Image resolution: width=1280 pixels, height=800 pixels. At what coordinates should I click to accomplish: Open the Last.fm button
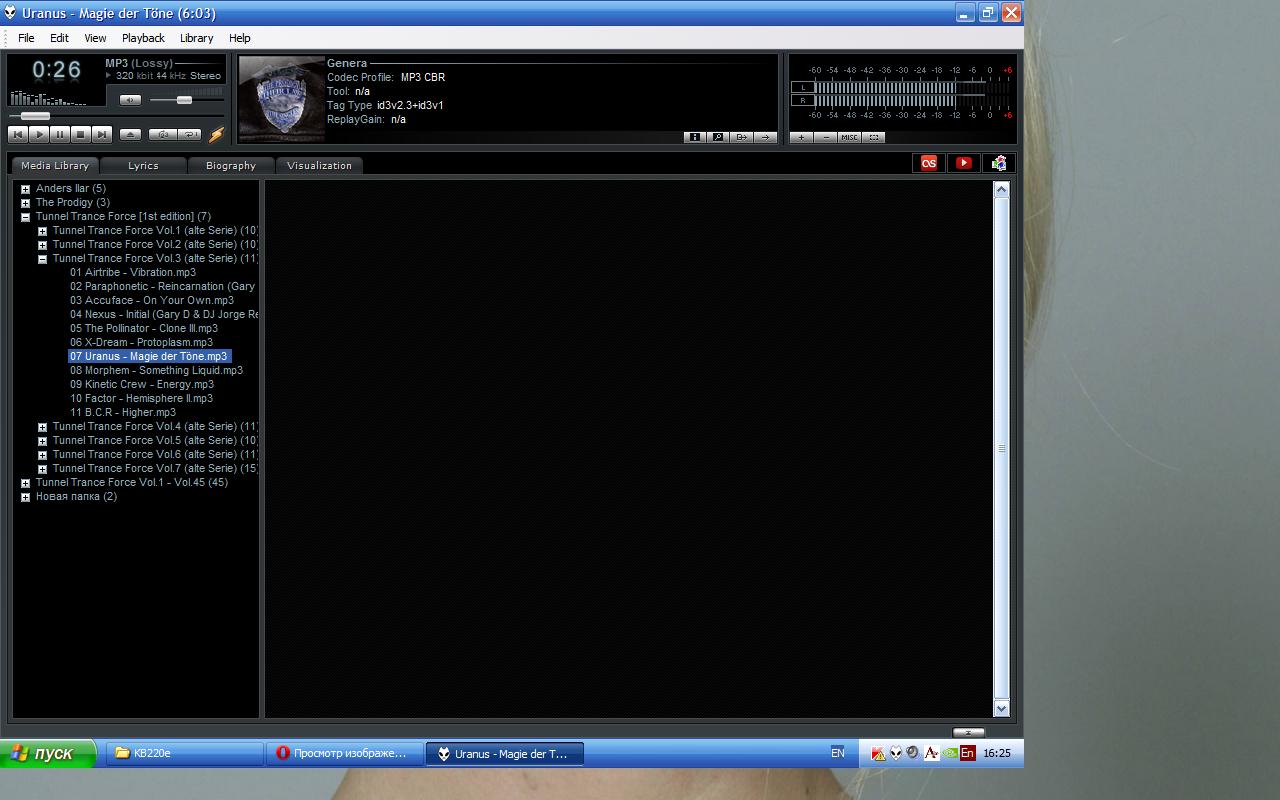coord(929,163)
